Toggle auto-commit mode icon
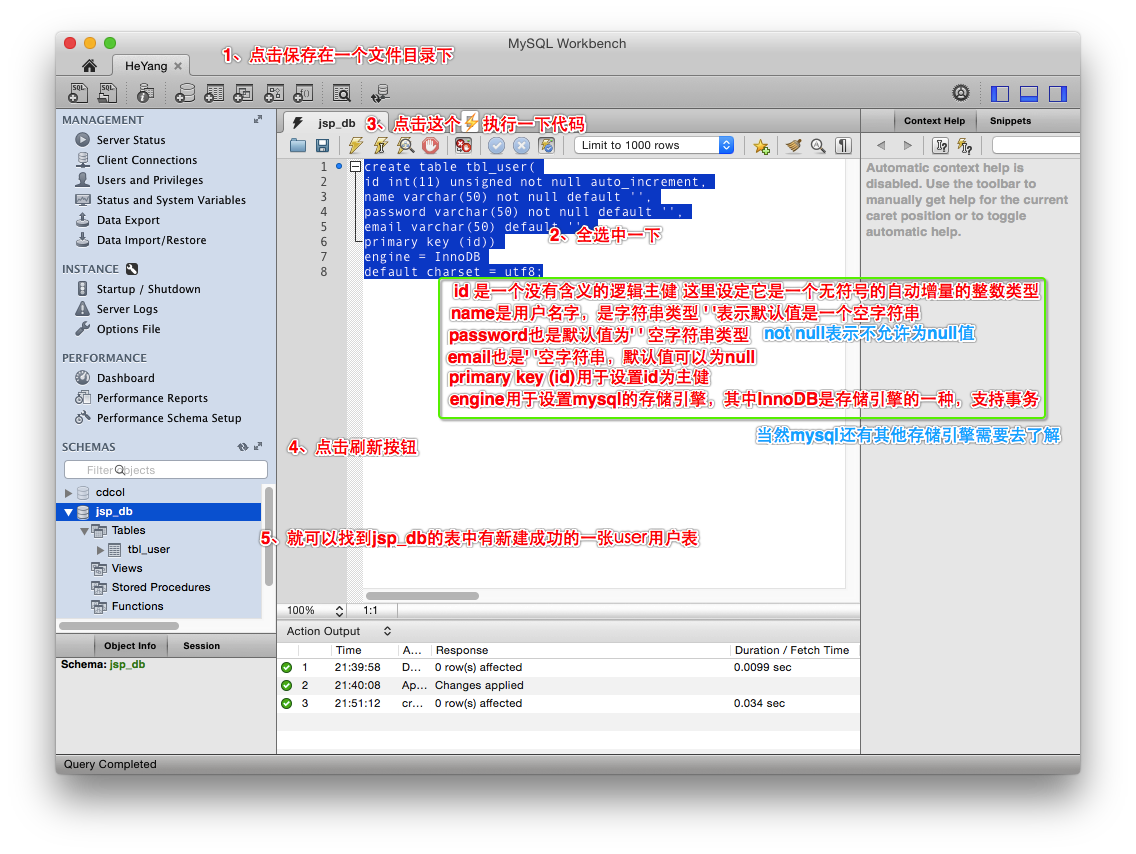Viewport: 1136px width, 854px height. (546, 146)
